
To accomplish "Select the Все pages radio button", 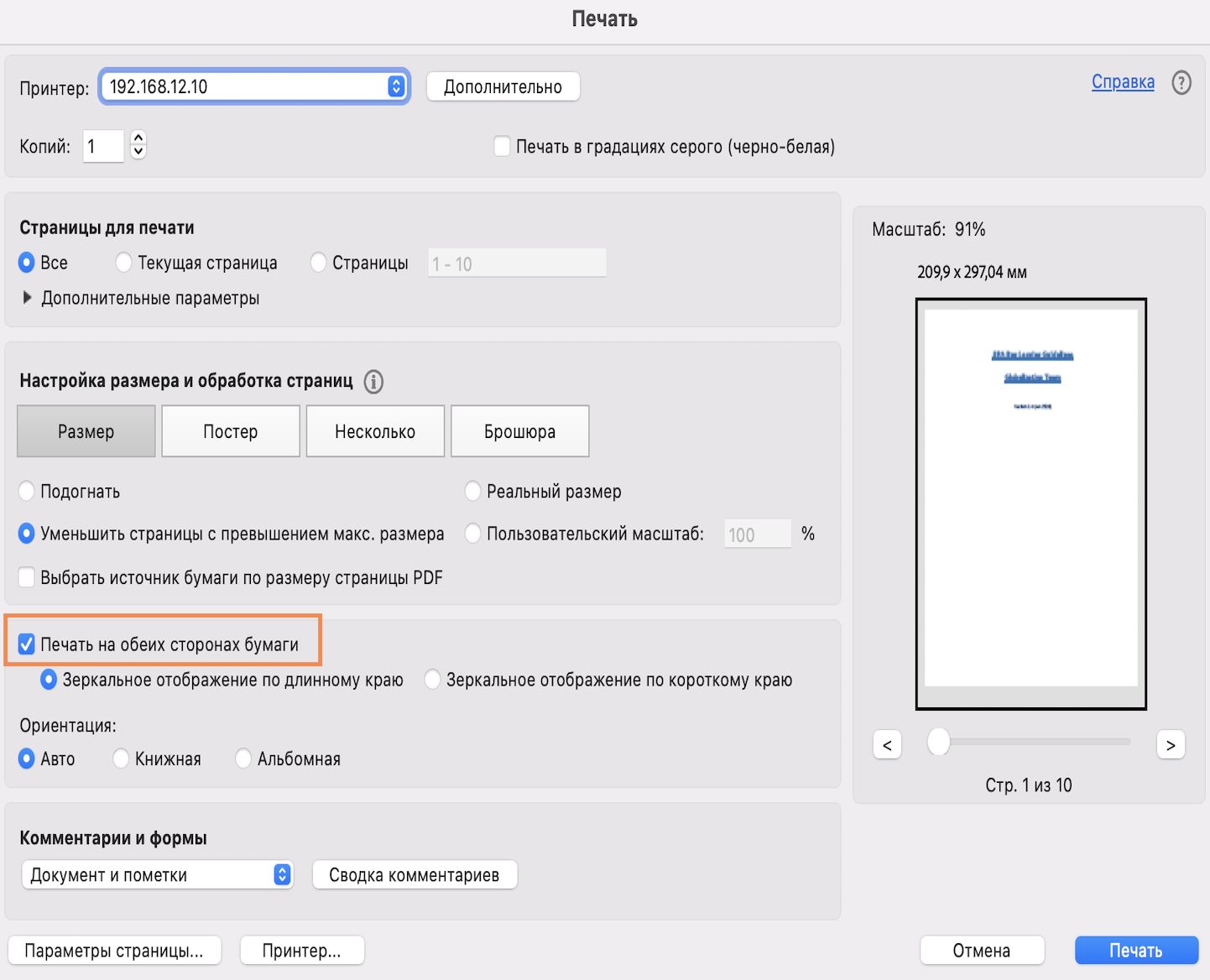I will pos(27,263).
